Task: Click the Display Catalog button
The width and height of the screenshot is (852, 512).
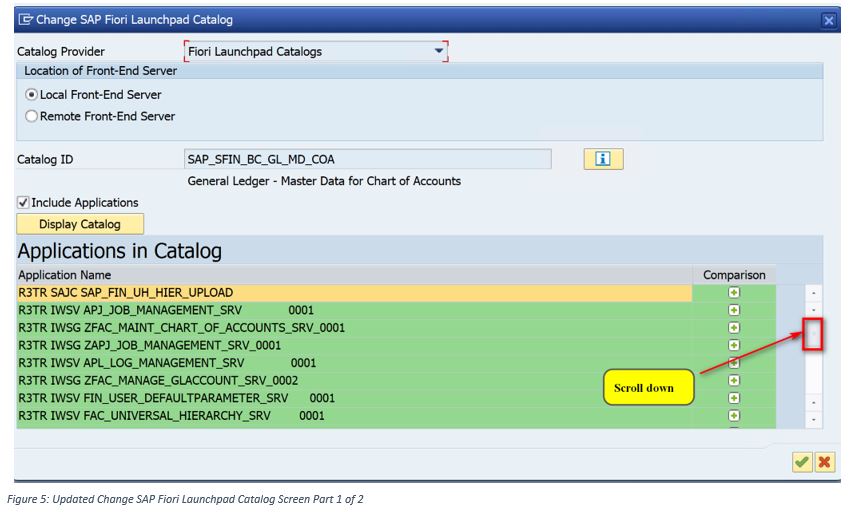Action: (x=80, y=224)
